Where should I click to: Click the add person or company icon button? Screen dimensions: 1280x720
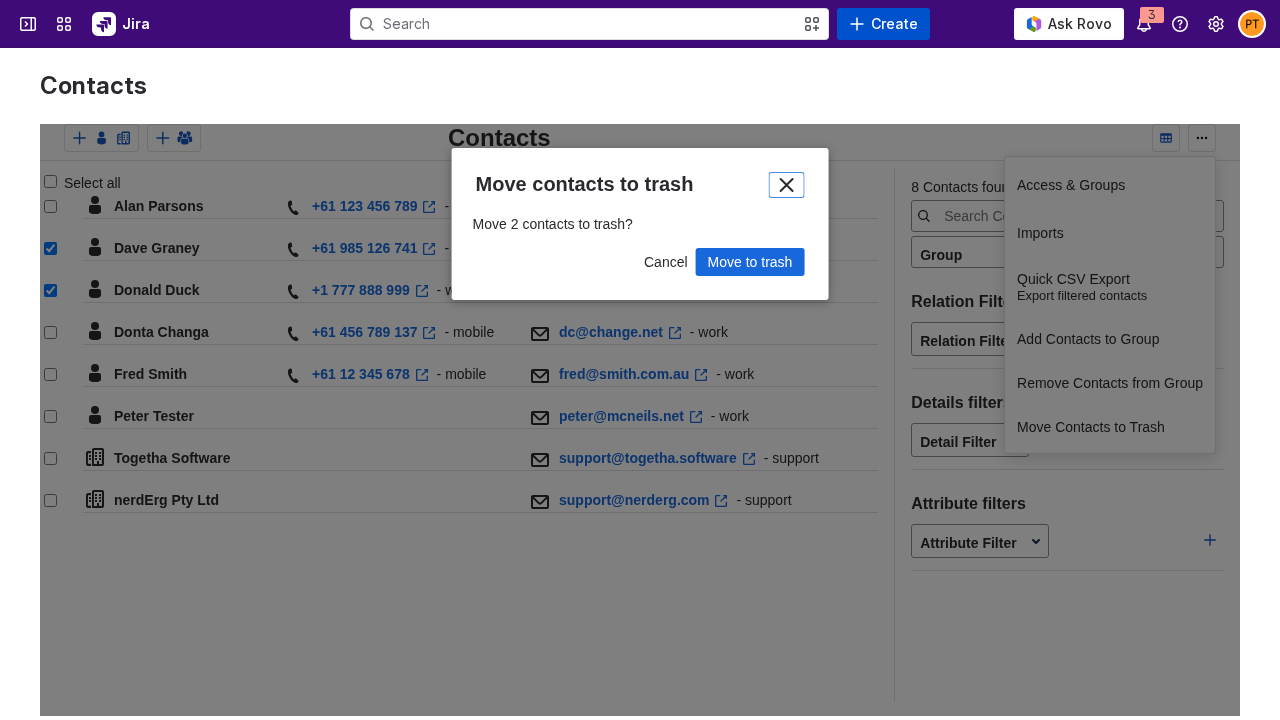pyautogui.click(x=102, y=138)
